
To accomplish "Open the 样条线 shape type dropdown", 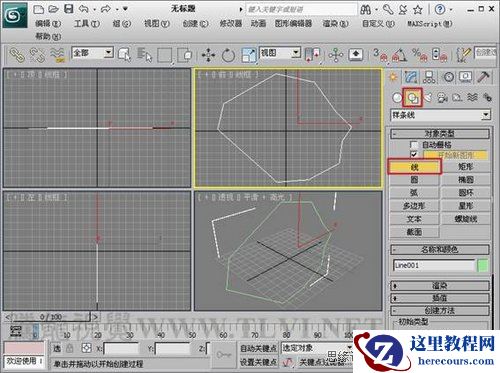I will 440,115.
